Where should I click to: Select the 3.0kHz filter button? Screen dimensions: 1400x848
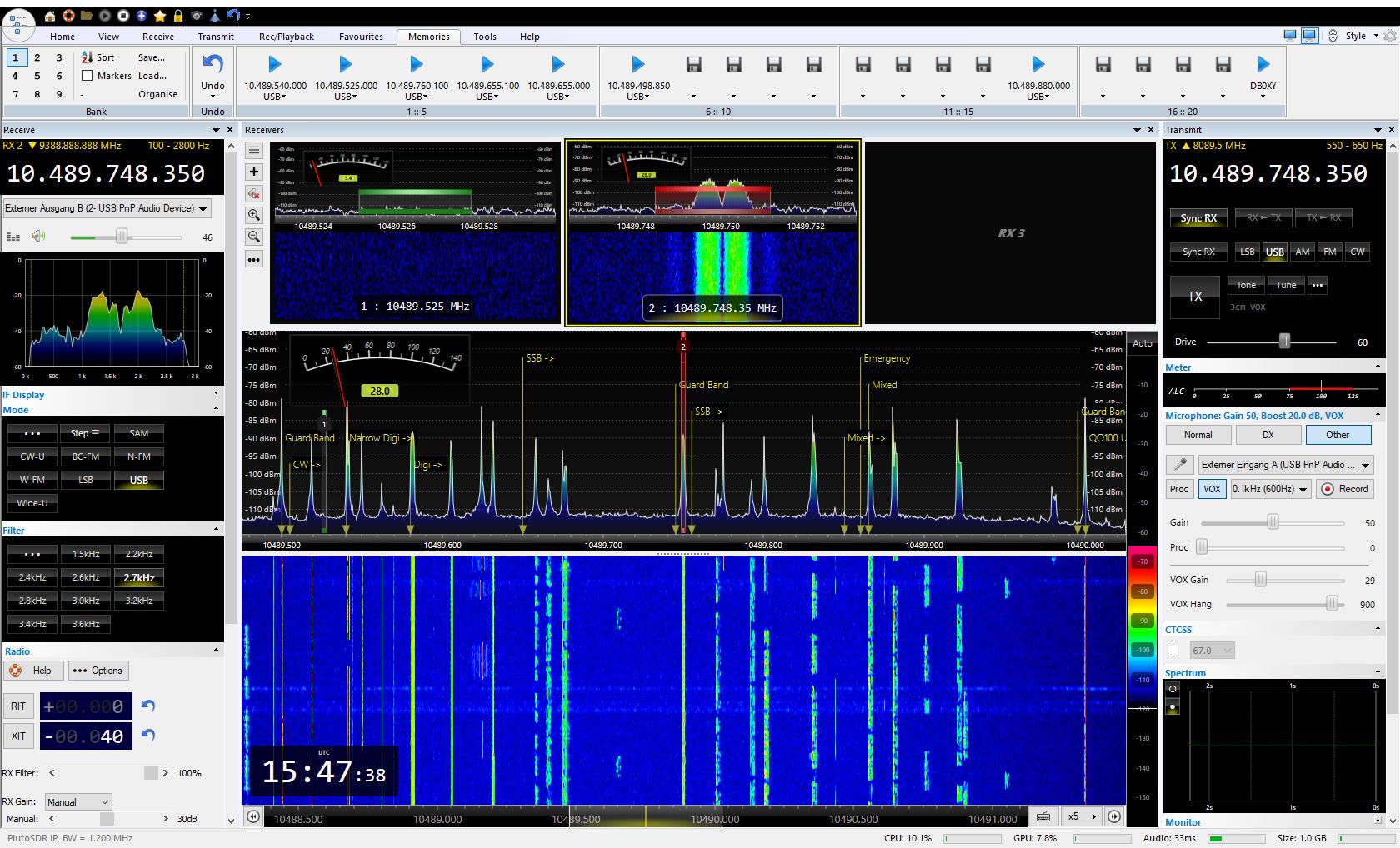[86, 601]
